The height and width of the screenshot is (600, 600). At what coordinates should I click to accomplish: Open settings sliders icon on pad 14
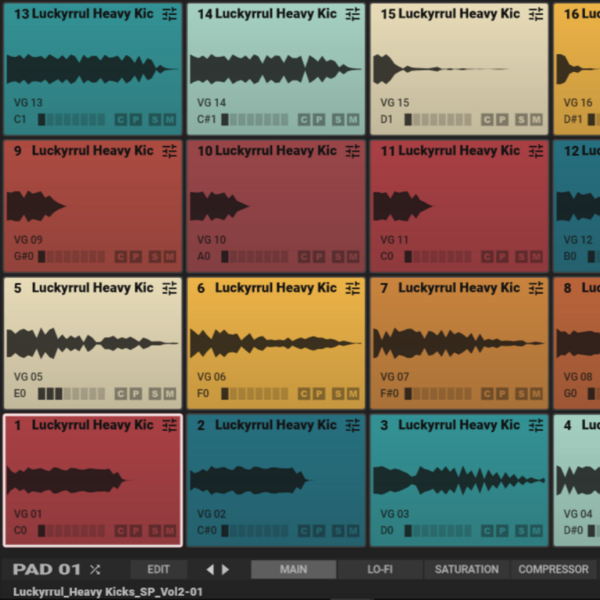[x=353, y=14]
